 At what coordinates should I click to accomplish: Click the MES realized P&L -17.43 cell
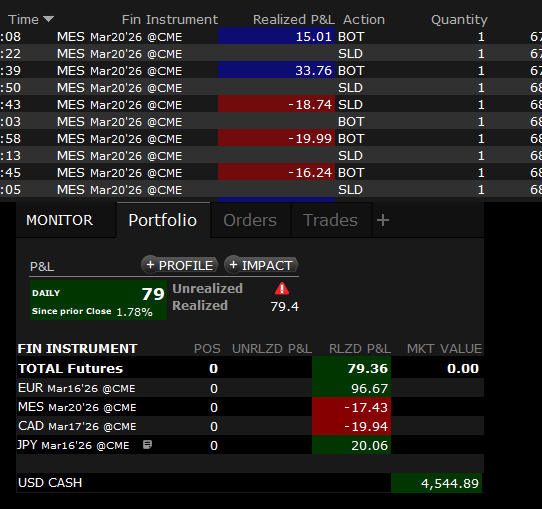(352, 407)
